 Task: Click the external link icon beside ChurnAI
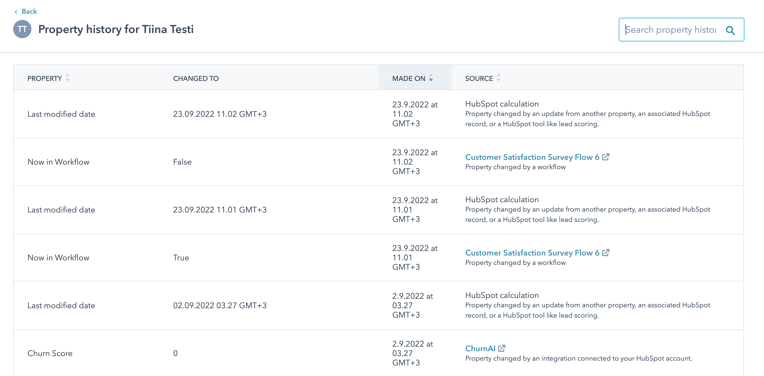(502, 348)
